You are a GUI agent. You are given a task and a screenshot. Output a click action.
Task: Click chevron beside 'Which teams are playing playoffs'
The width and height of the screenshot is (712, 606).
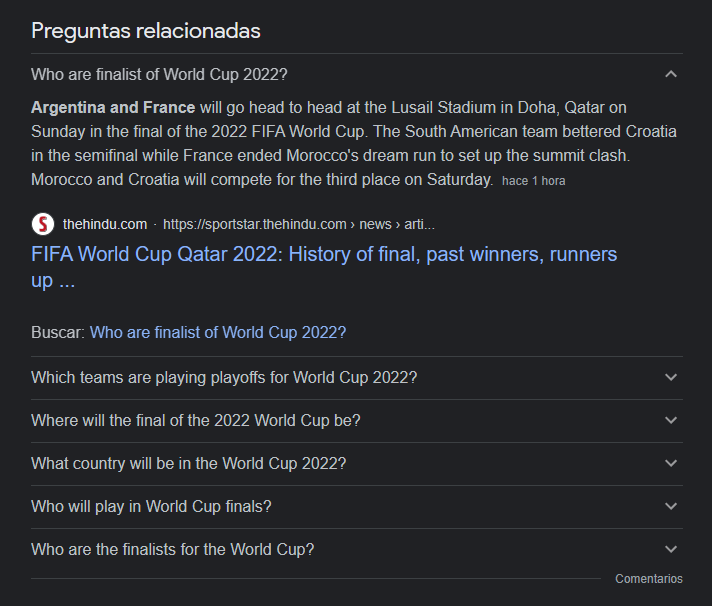pyautogui.click(x=671, y=377)
